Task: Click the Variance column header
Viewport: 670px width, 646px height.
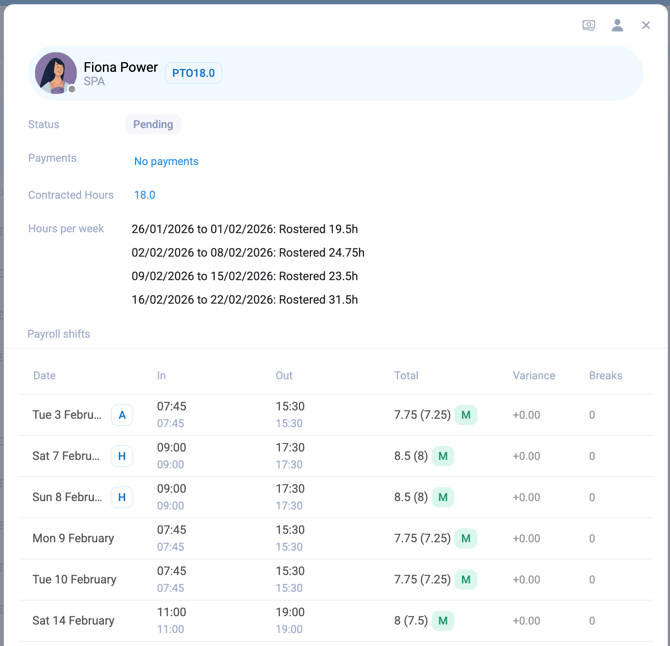Action: 533,376
